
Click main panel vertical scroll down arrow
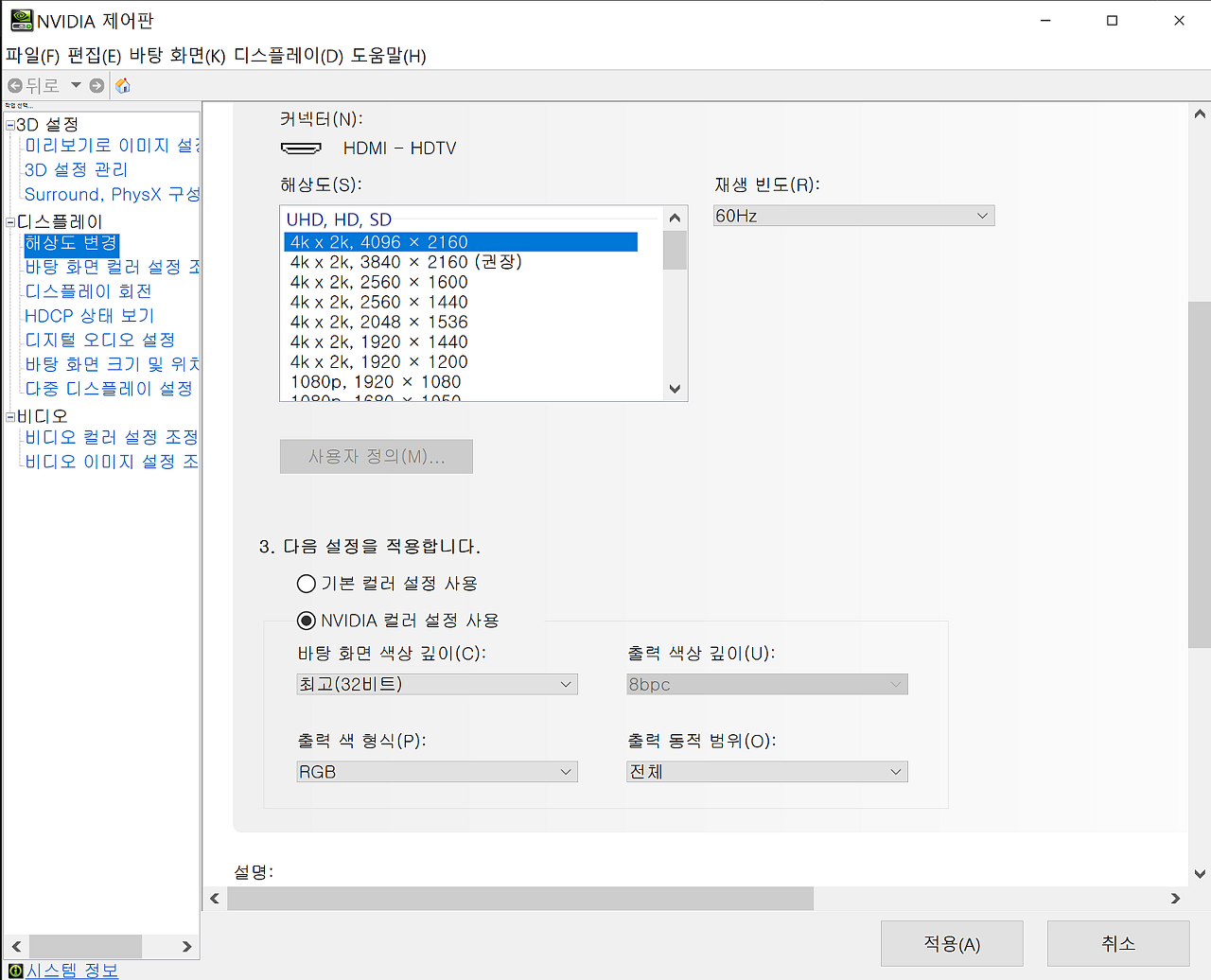point(1200,874)
